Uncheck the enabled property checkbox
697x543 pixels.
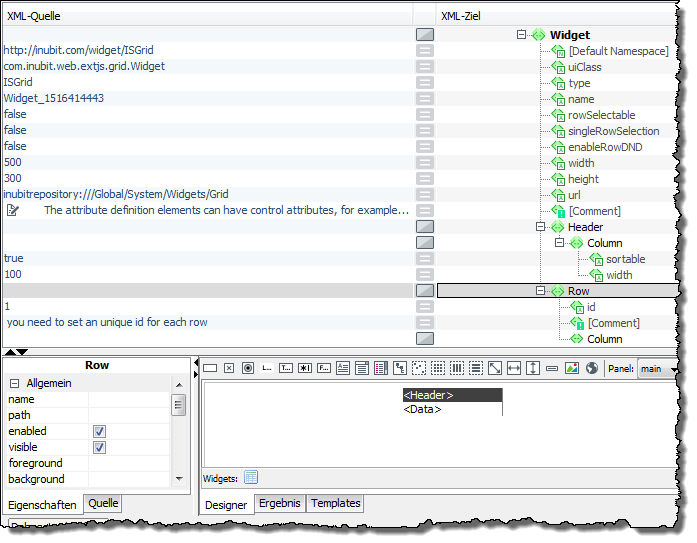pyautogui.click(x=99, y=431)
